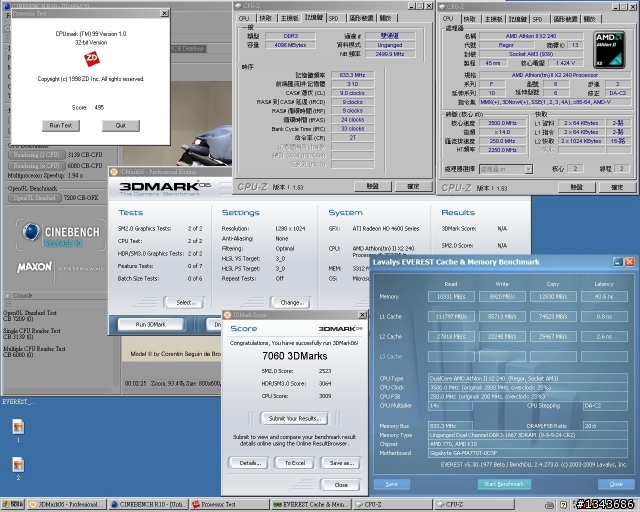This screenshot has height=512, width=640.
Task: Open desktop icon labeled 2
Action: 18,465
